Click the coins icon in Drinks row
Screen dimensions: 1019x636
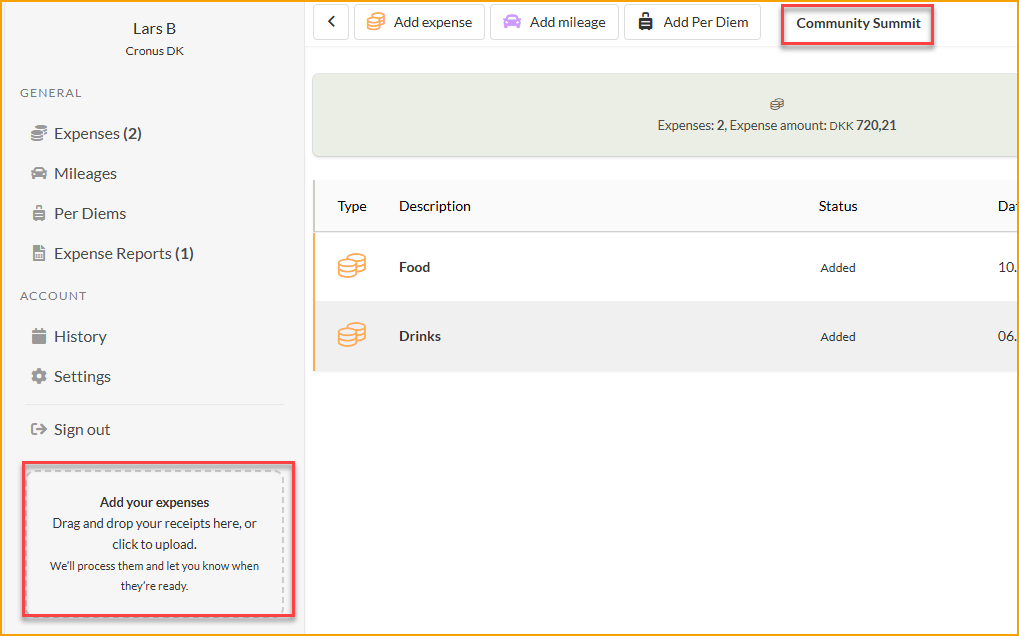tap(351, 336)
